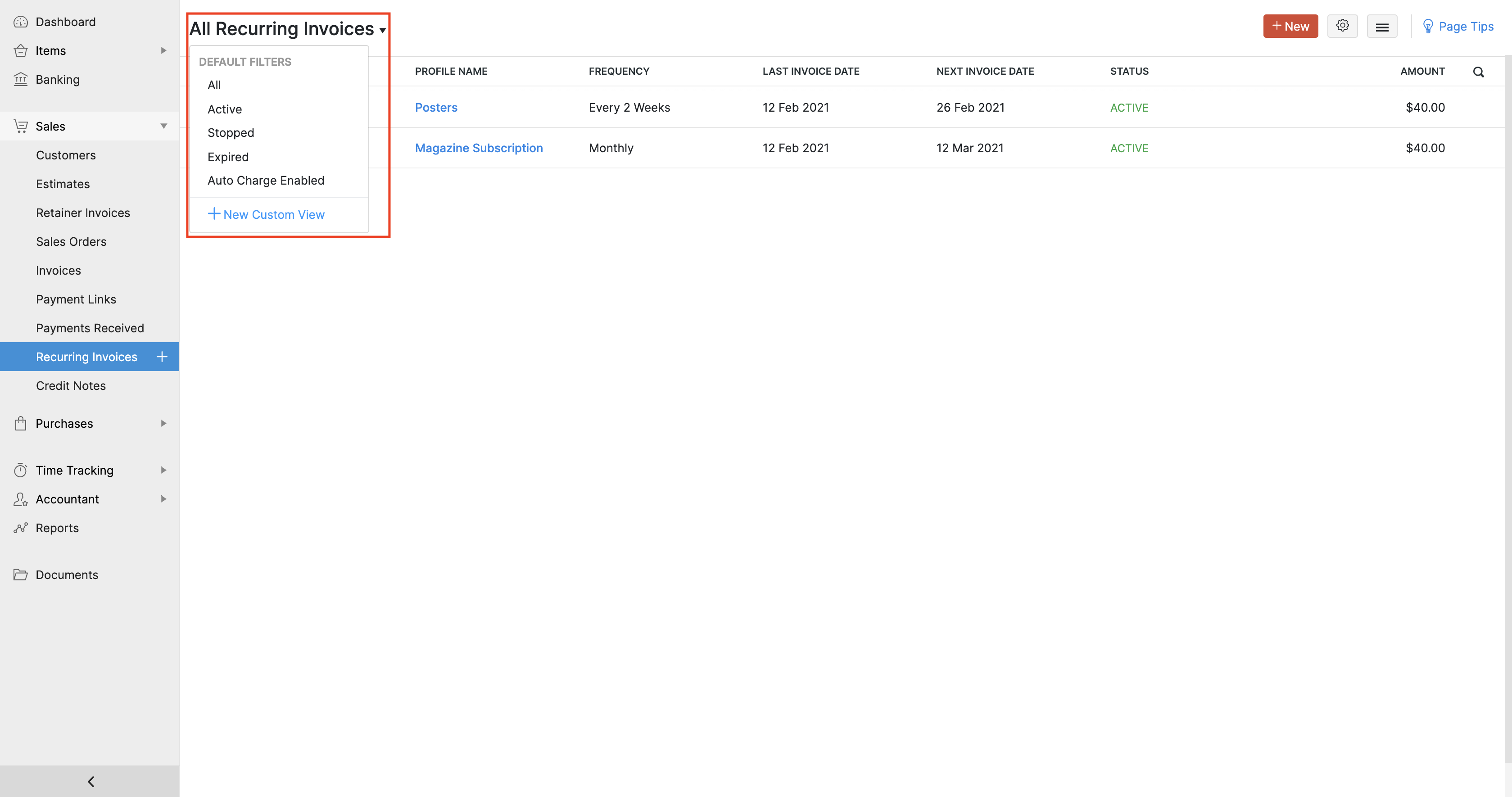Image resolution: width=1512 pixels, height=797 pixels.
Task: Click the settings gear icon
Action: [x=1342, y=26]
